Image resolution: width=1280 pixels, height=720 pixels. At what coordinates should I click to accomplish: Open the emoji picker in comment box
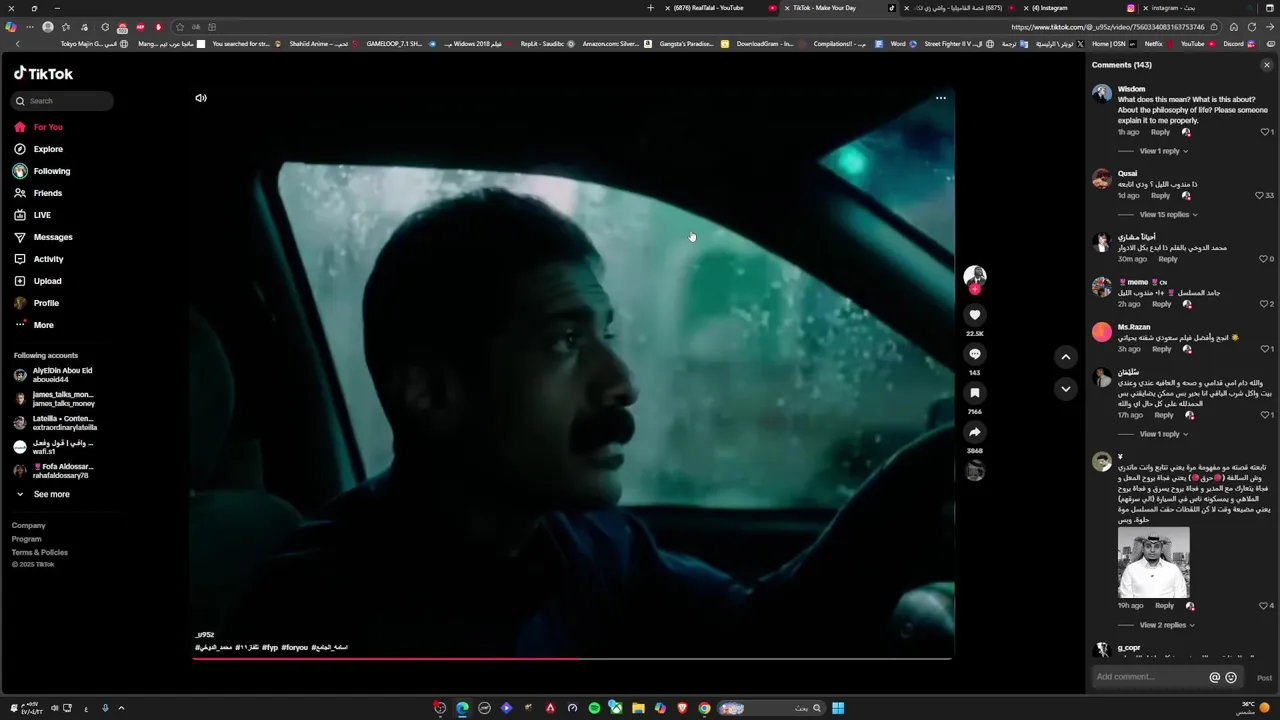coord(1231,677)
